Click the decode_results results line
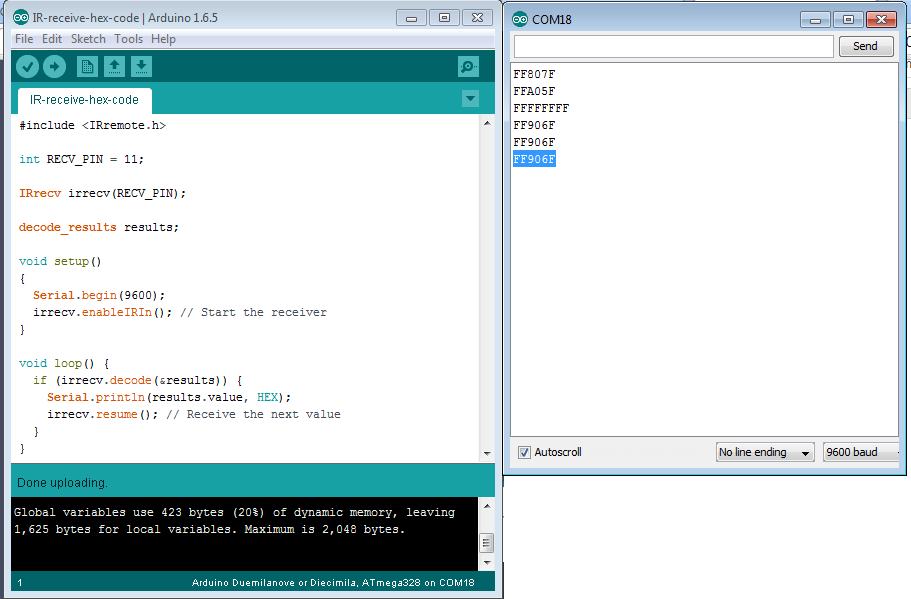Viewport: 911px width, 599px height. tap(99, 227)
